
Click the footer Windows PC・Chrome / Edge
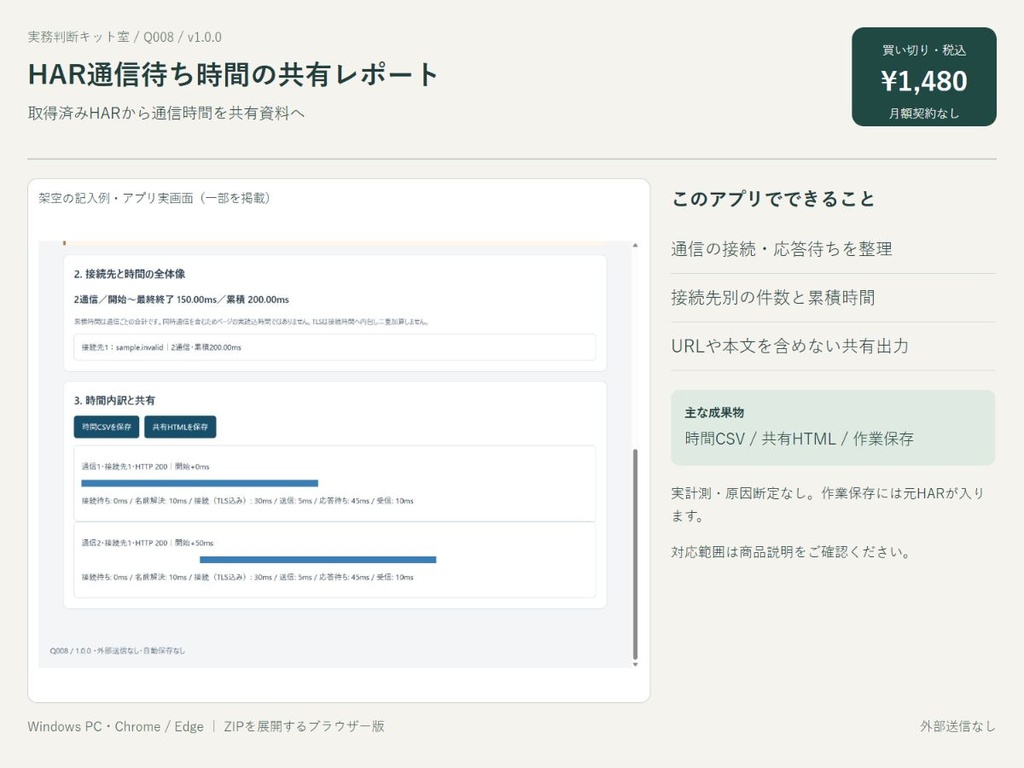116,726
